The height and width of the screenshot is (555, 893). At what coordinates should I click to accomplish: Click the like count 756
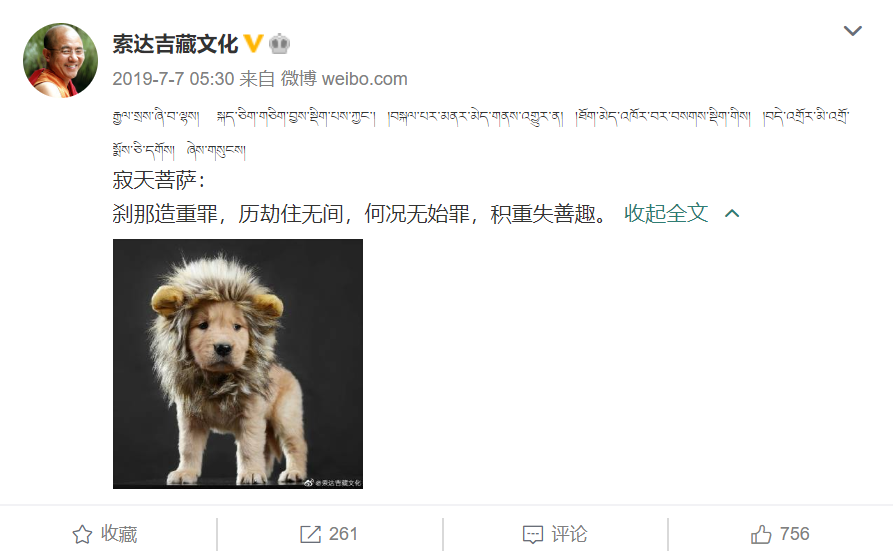(794, 534)
